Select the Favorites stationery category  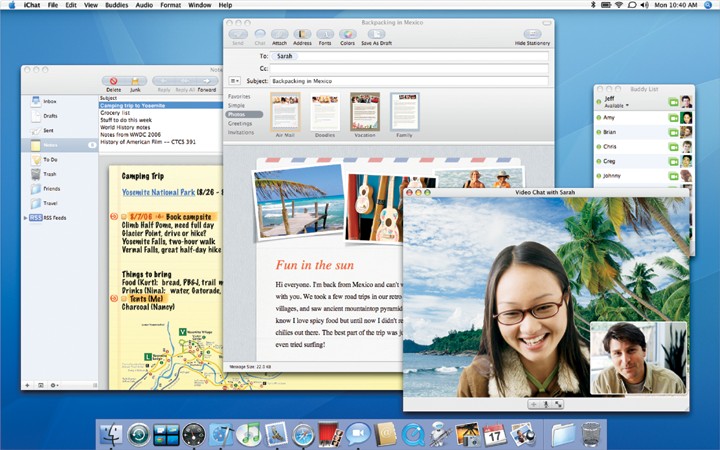[239, 96]
